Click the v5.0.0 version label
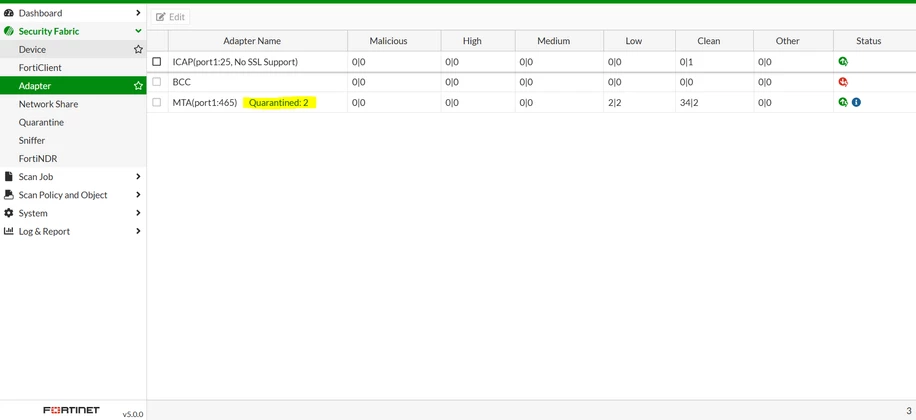The height and width of the screenshot is (420, 916). point(133,414)
